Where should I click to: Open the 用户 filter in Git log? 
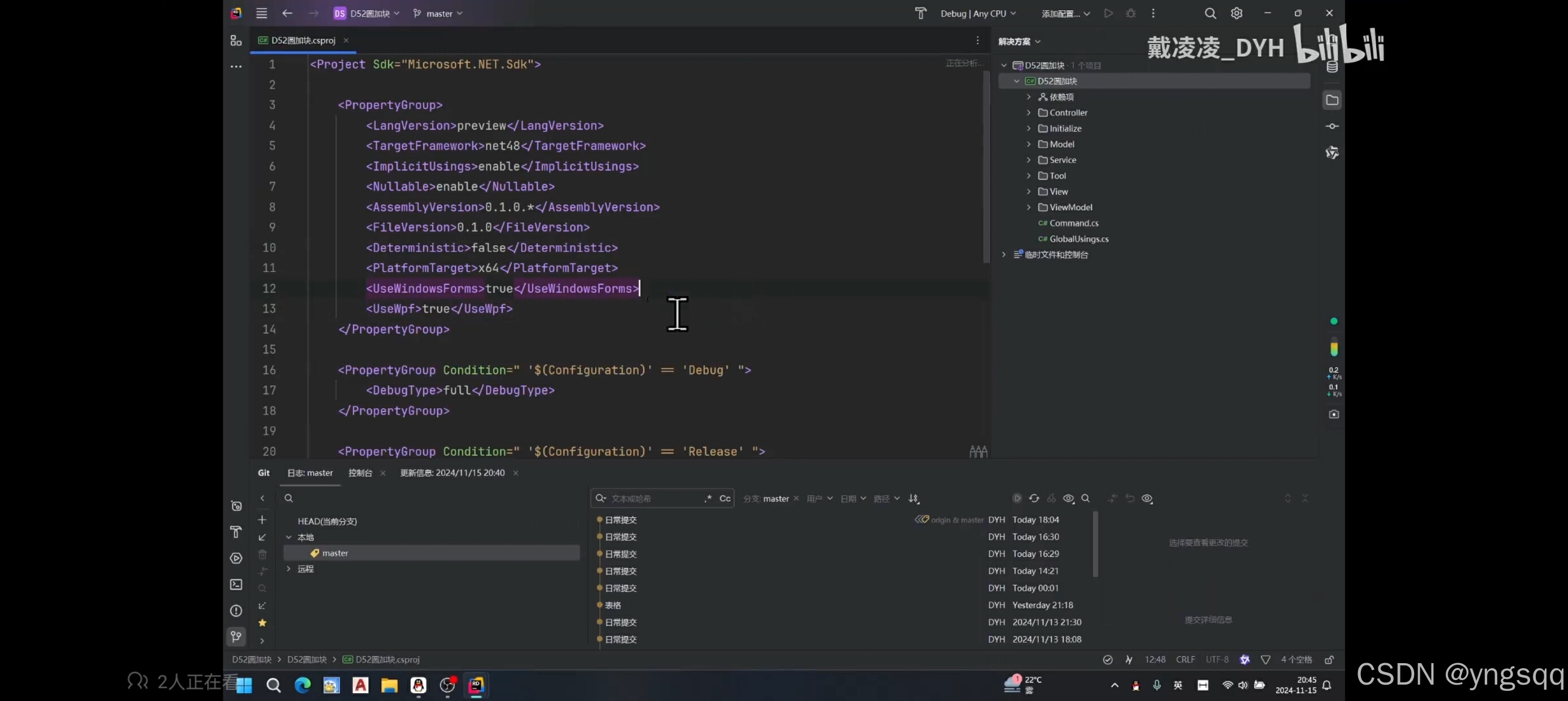819,499
